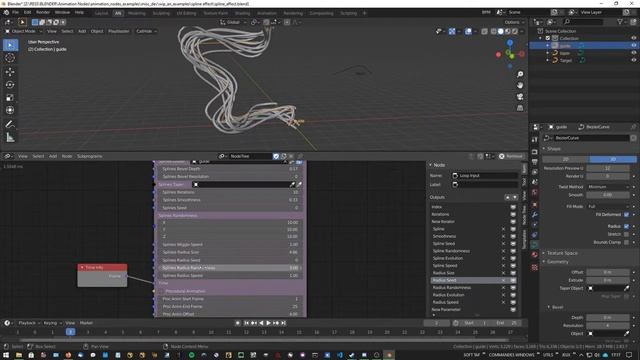The width and height of the screenshot is (640, 360).
Task: Click the Resolution Preview U field
Action: [608, 168]
